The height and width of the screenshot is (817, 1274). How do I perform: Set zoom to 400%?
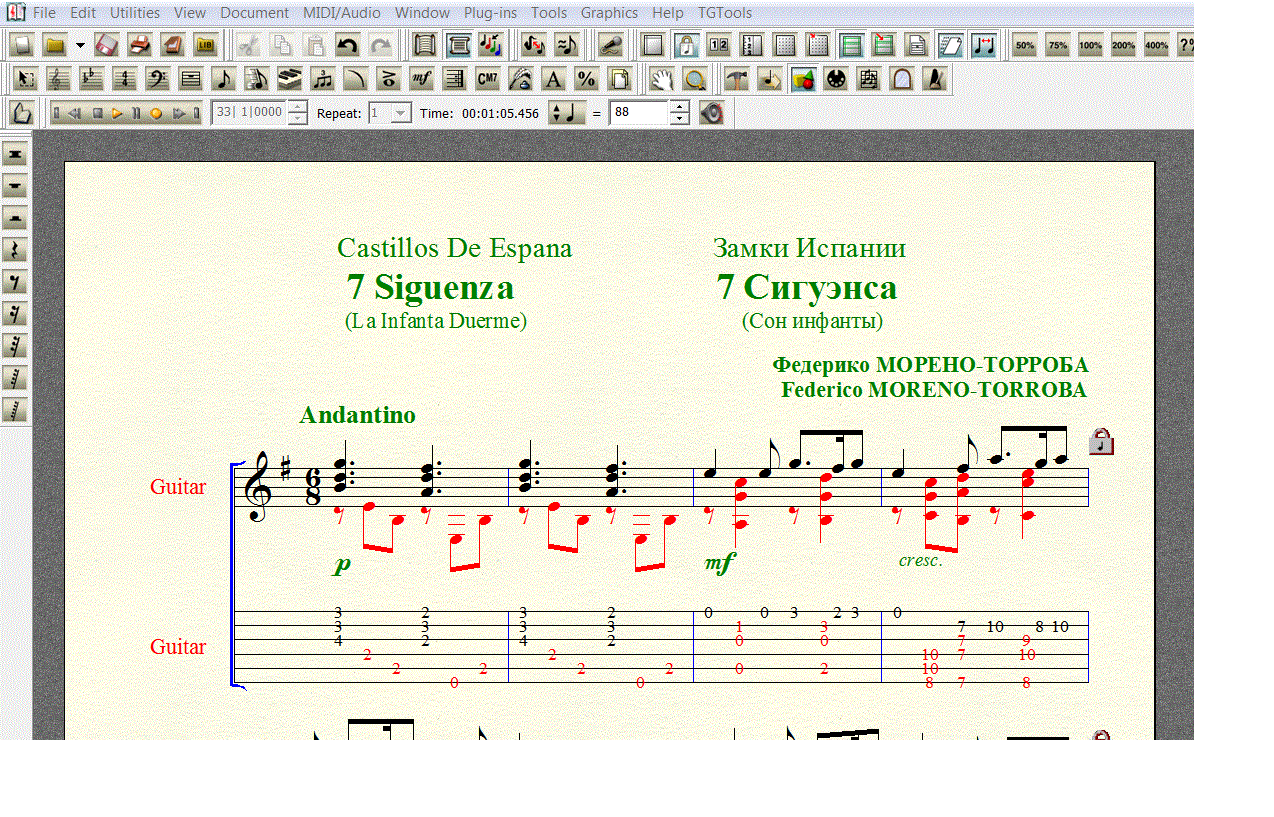1157,45
